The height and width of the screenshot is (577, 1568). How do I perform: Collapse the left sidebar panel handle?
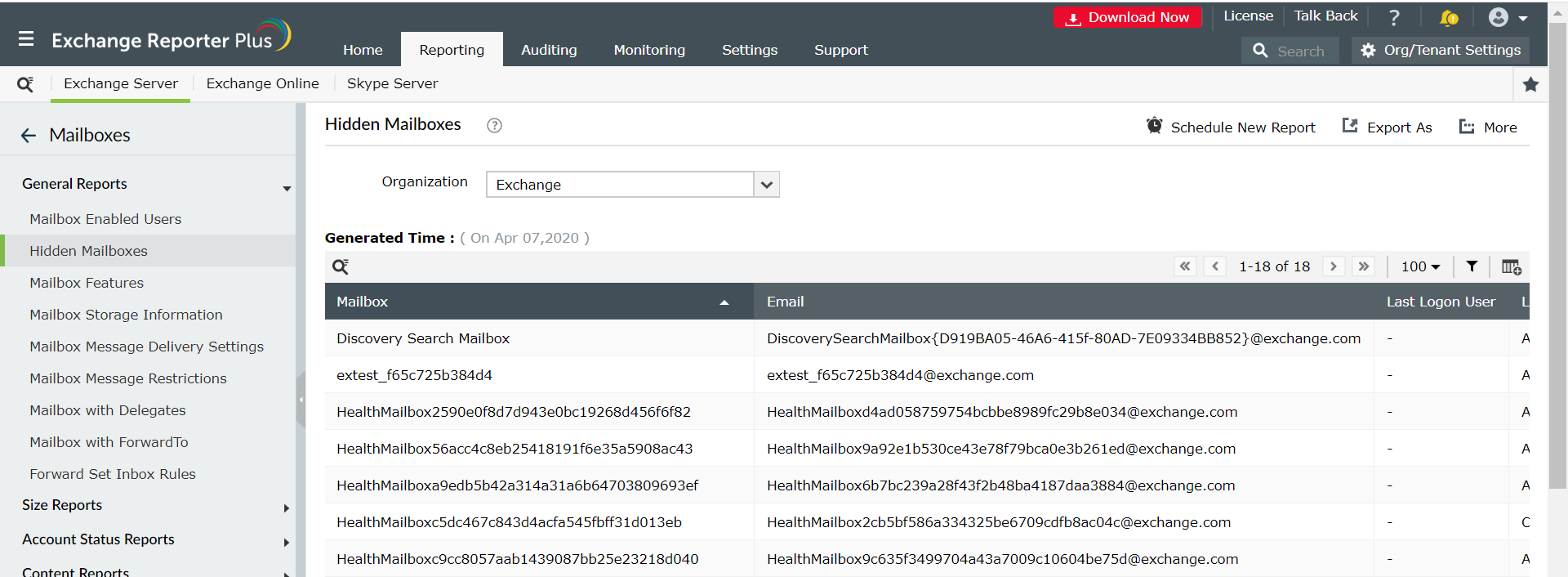pos(301,400)
